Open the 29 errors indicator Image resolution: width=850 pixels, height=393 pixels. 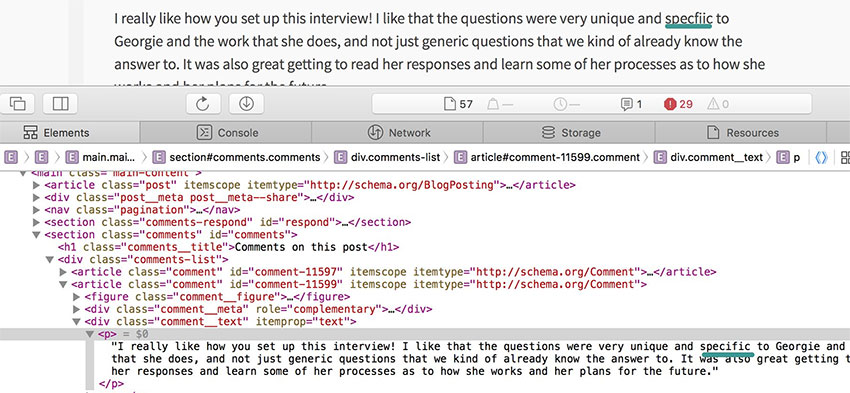click(679, 104)
